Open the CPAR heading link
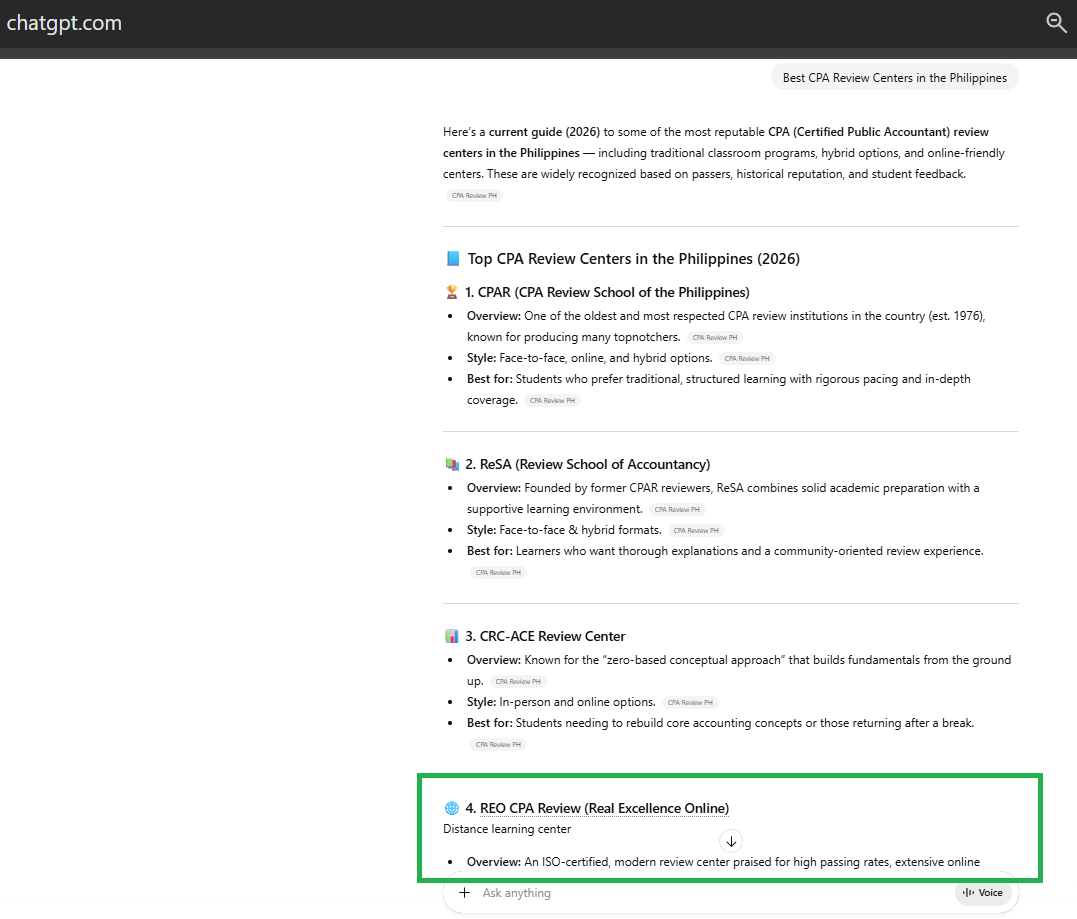 pyautogui.click(x=607, y=292)
